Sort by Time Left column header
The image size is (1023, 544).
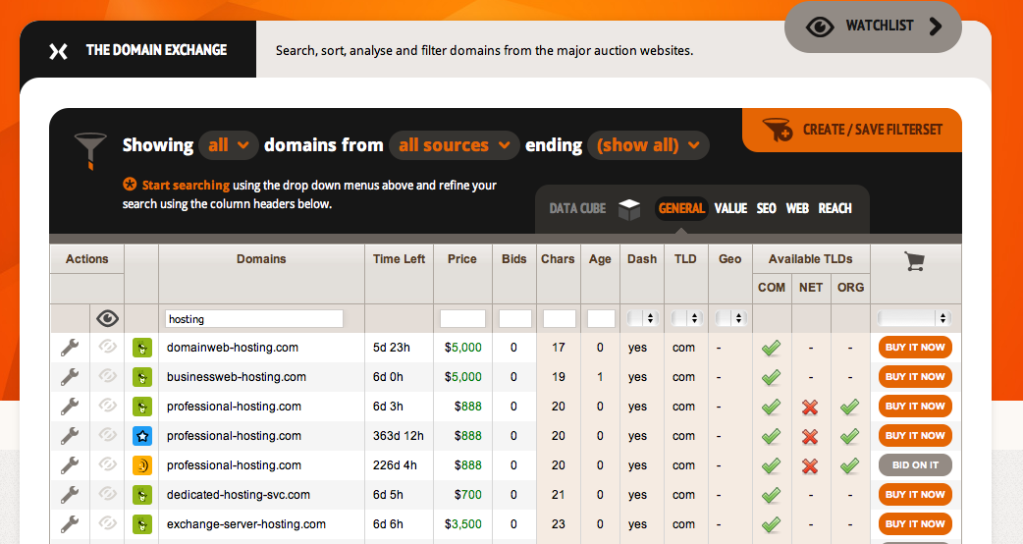pyautogui.click(x=399, y=259)
